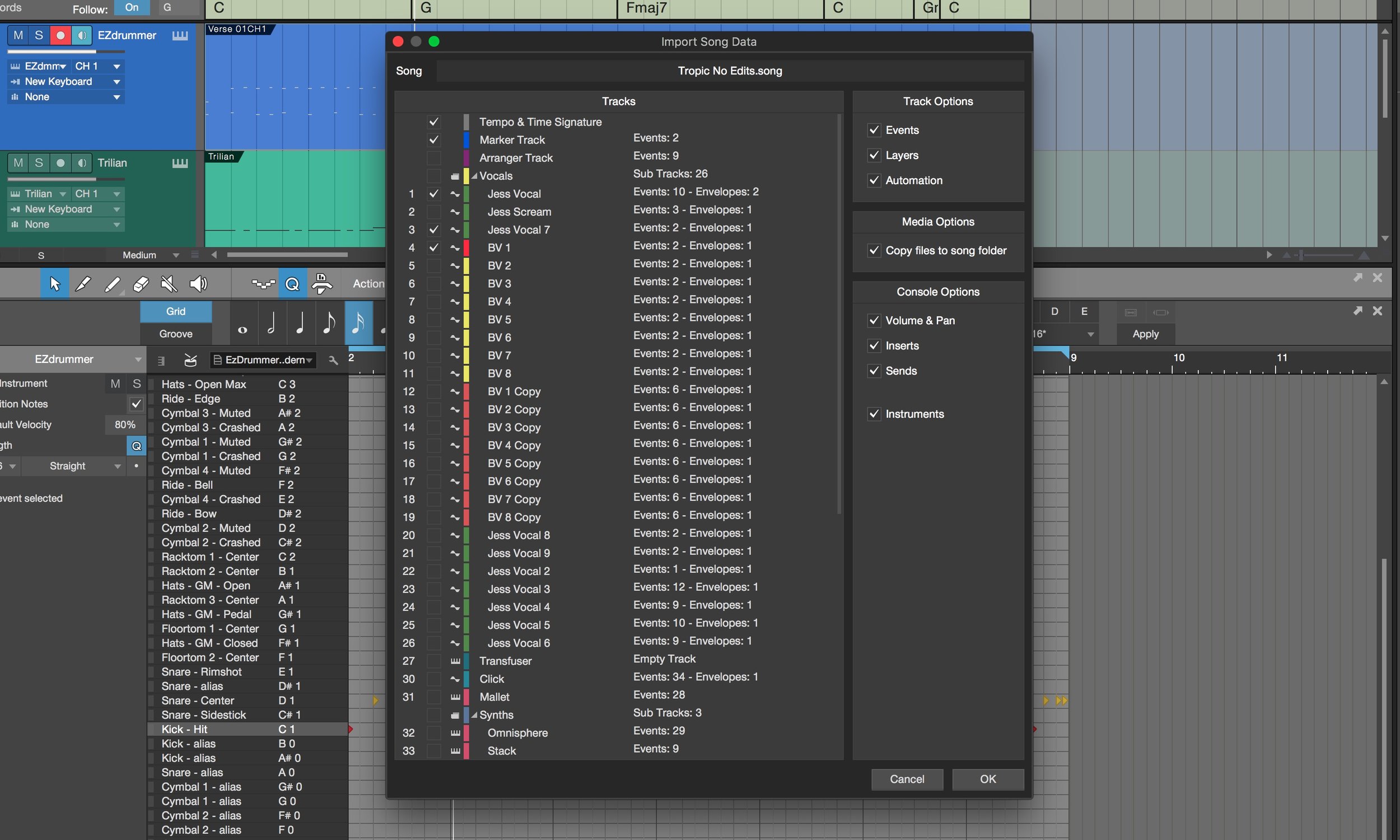This screenshot has height=840, width=1400.
Task: Select the Mute tool
Action: coord(169,283)
